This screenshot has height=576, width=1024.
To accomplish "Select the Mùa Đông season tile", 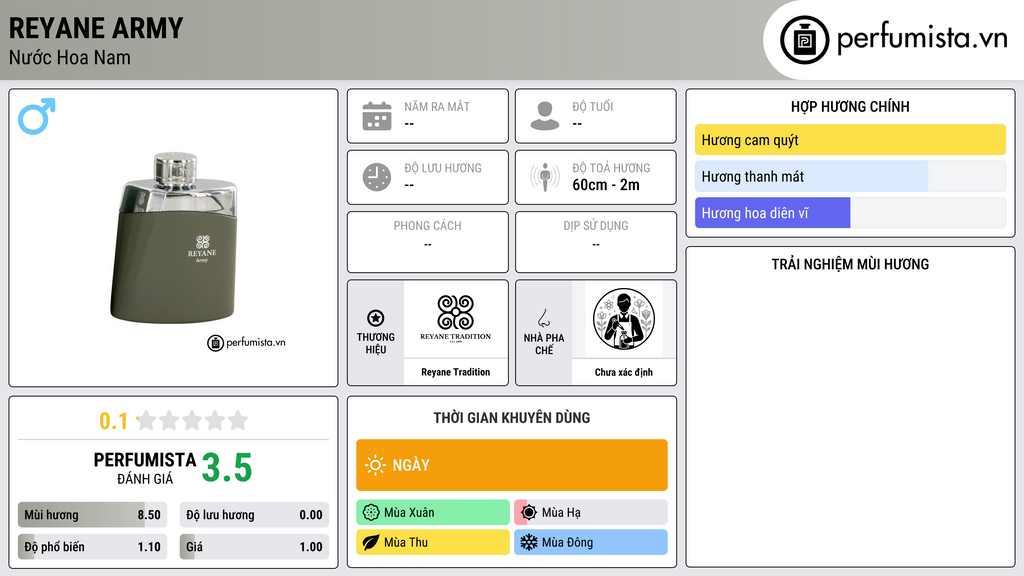I will pyautogui.click(x=590, y=543).
